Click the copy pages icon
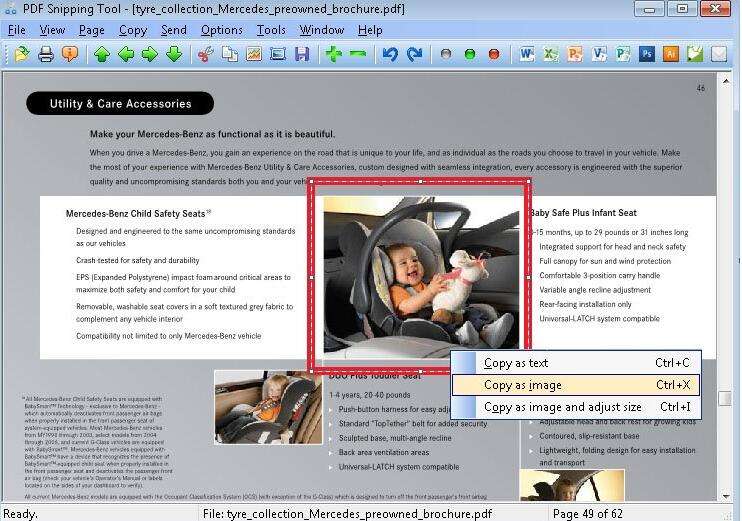 point(230,54)
